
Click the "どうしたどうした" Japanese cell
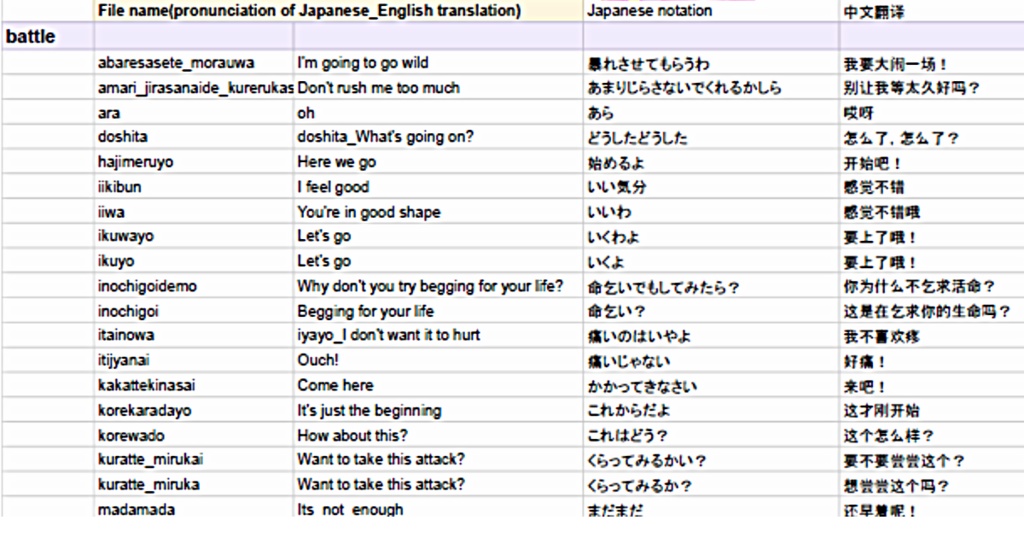(638, 138)
